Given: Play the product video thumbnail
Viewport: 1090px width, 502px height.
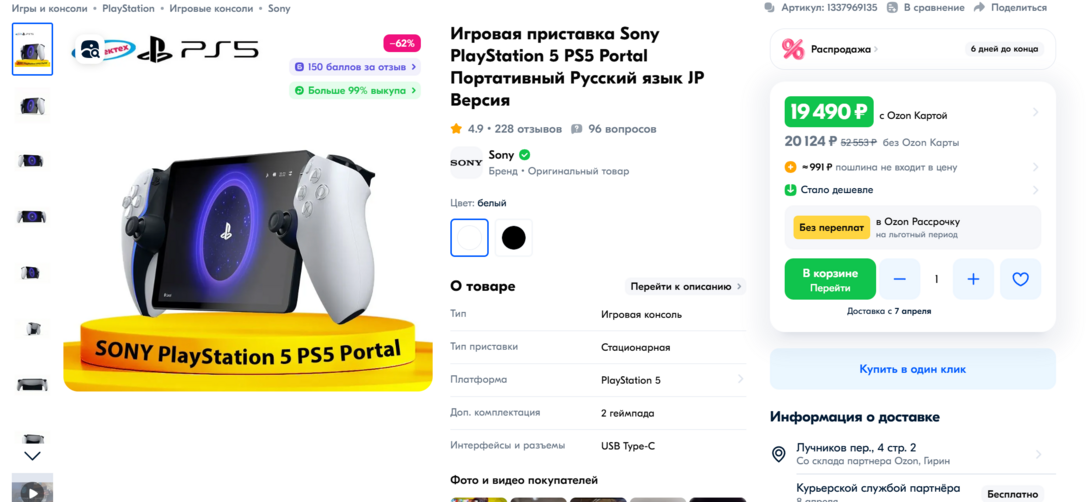Looking at the screenshot, I should [x=32, y=489].
